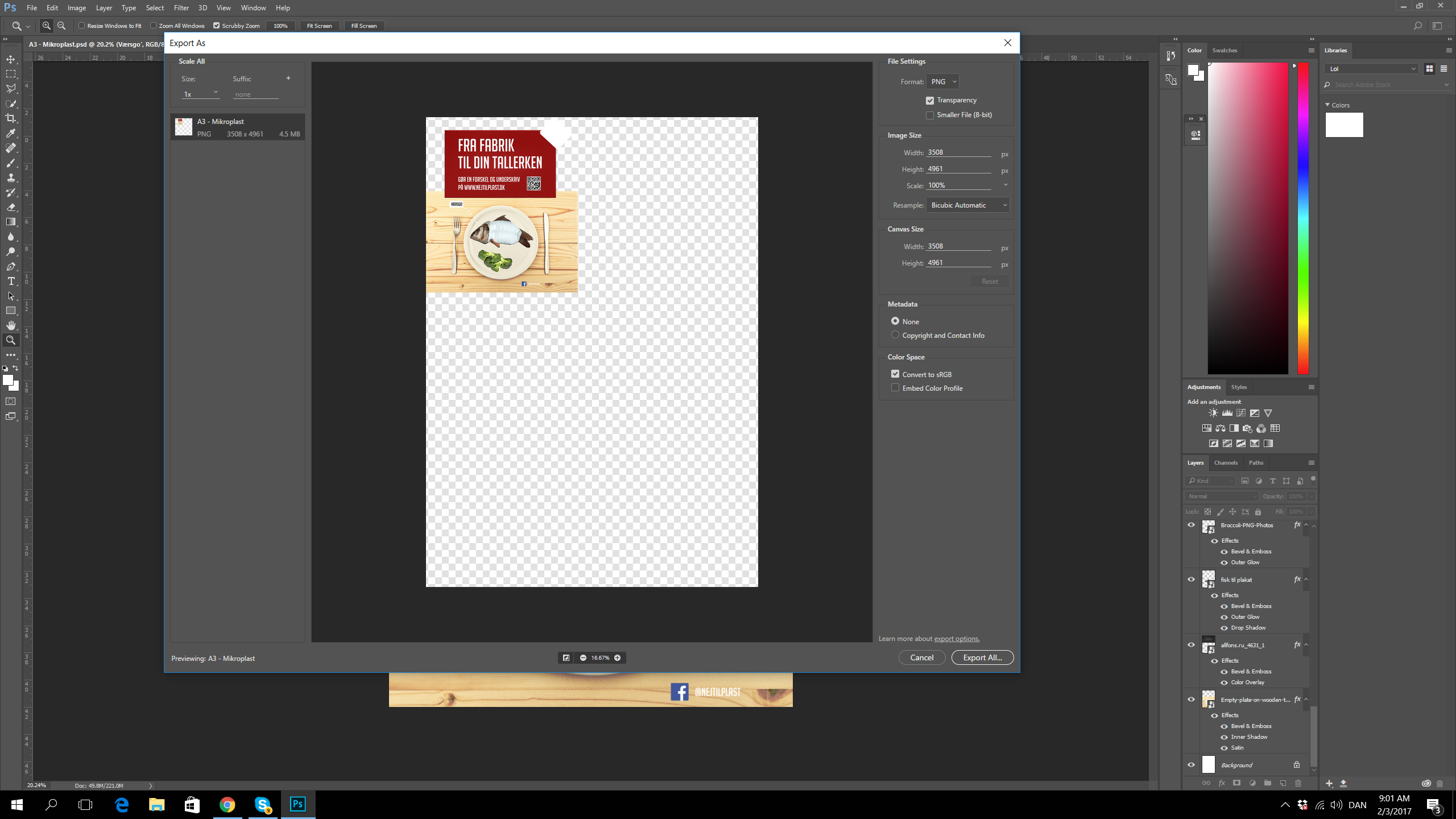
Task: Enable Resize Windows to Fit
Action: pyautogui.click(x=82, y=26)
